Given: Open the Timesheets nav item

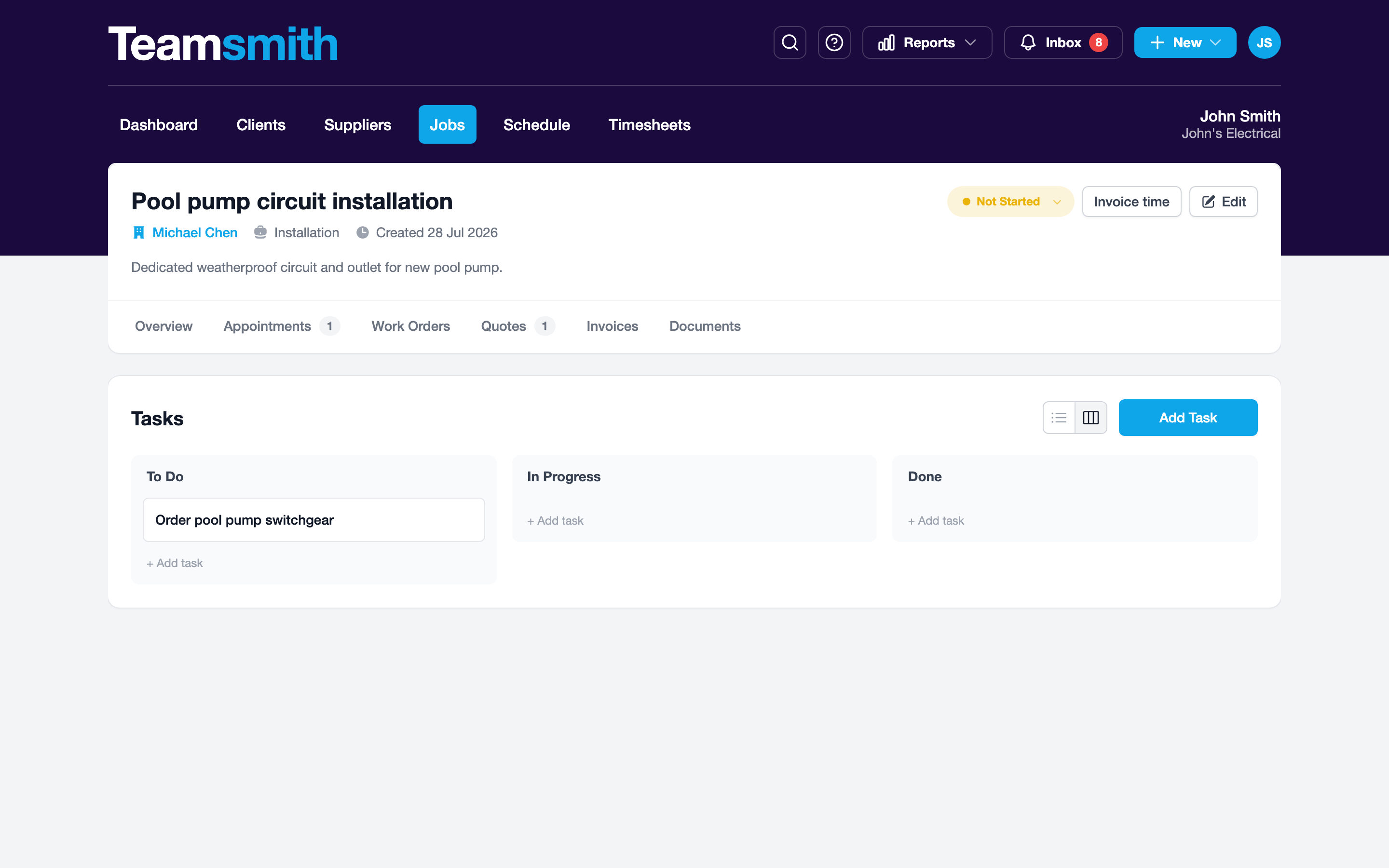Looking at the screenshot, I should coord(649,124).
